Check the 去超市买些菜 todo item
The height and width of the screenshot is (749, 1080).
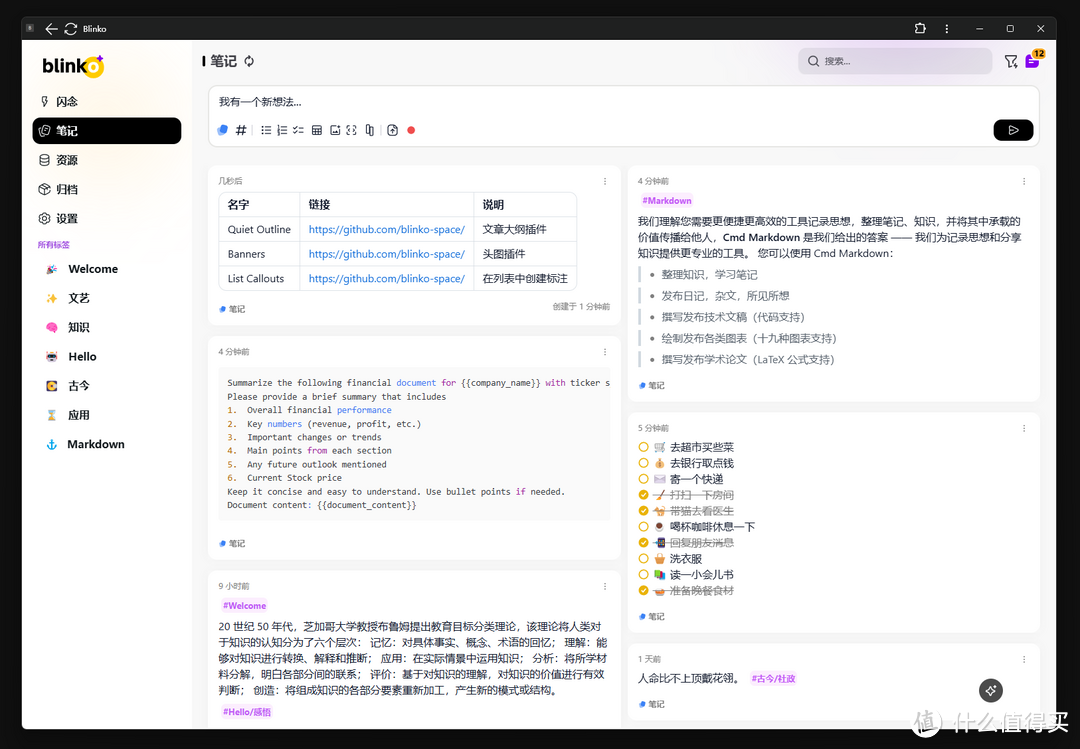click(x=643, y=447)
